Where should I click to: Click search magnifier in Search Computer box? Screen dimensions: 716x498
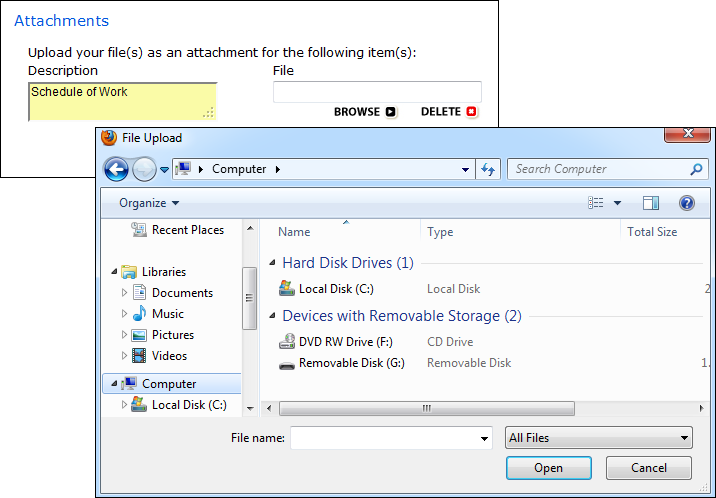696,169
